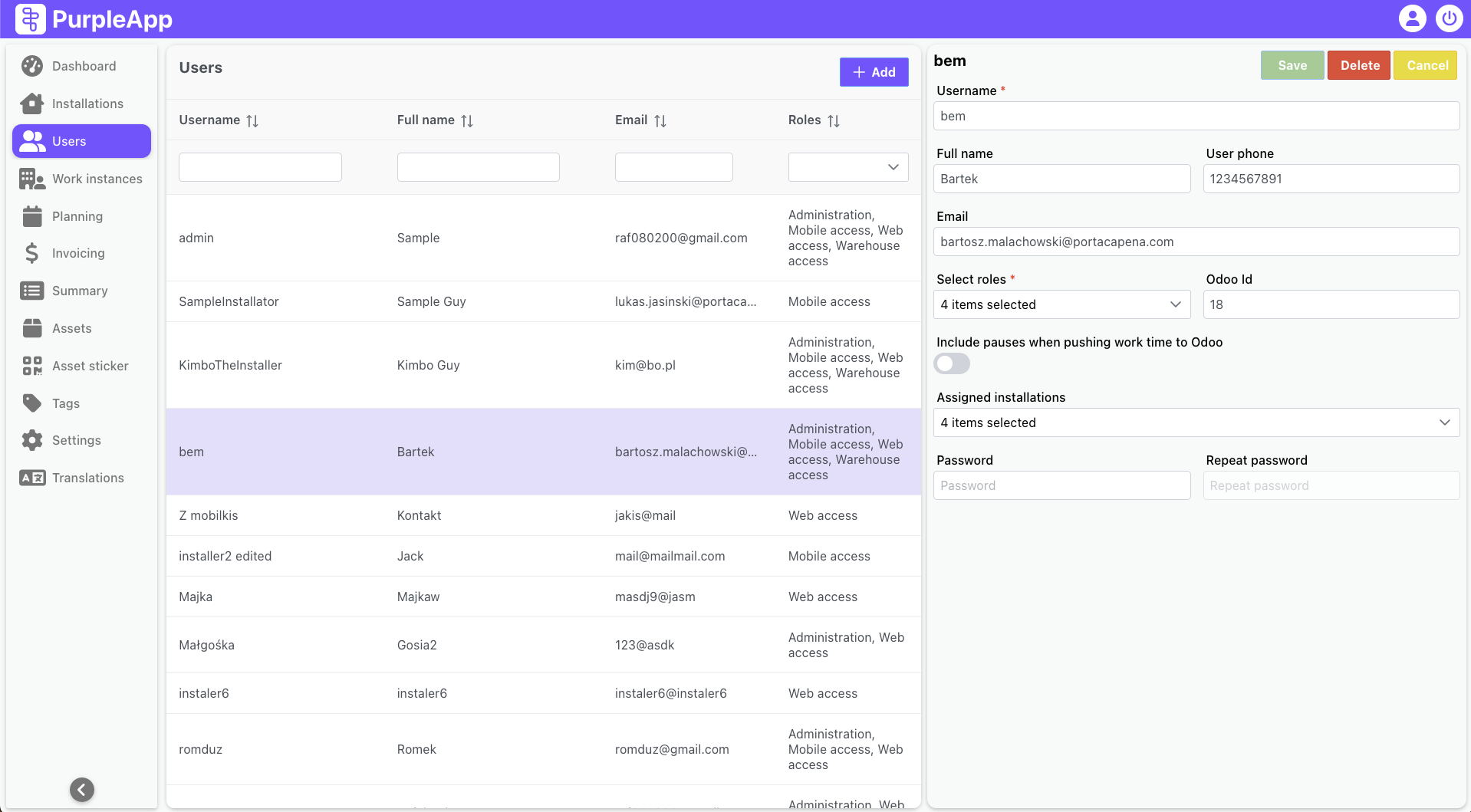Expand the Assigned installations dropdown
1471x812 pixels.
1196,422
